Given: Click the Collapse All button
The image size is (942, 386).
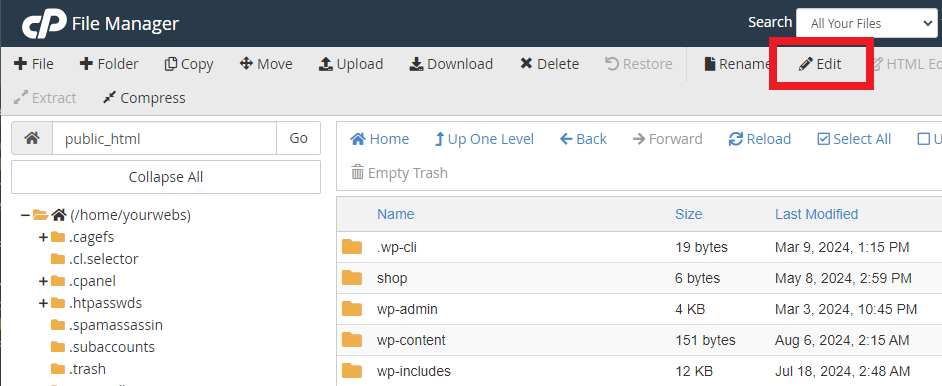Looking at the screenshot, I should click(166, 177).
